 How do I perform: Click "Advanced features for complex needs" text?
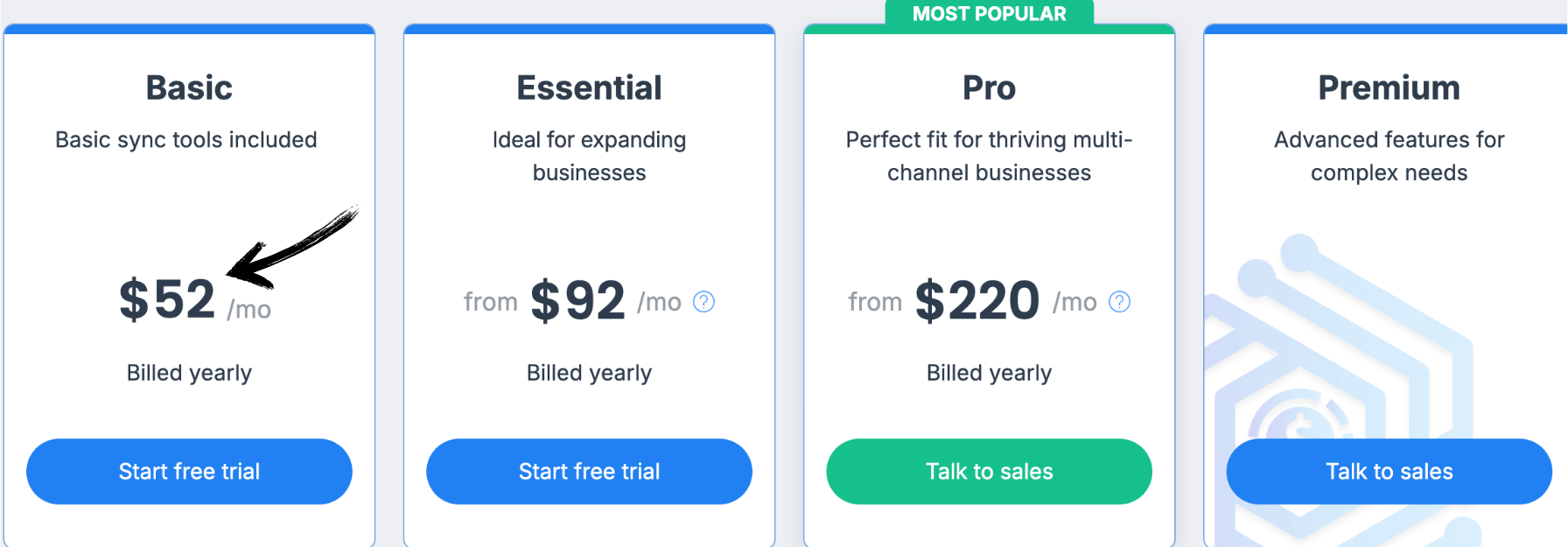tap(1389, 156)
